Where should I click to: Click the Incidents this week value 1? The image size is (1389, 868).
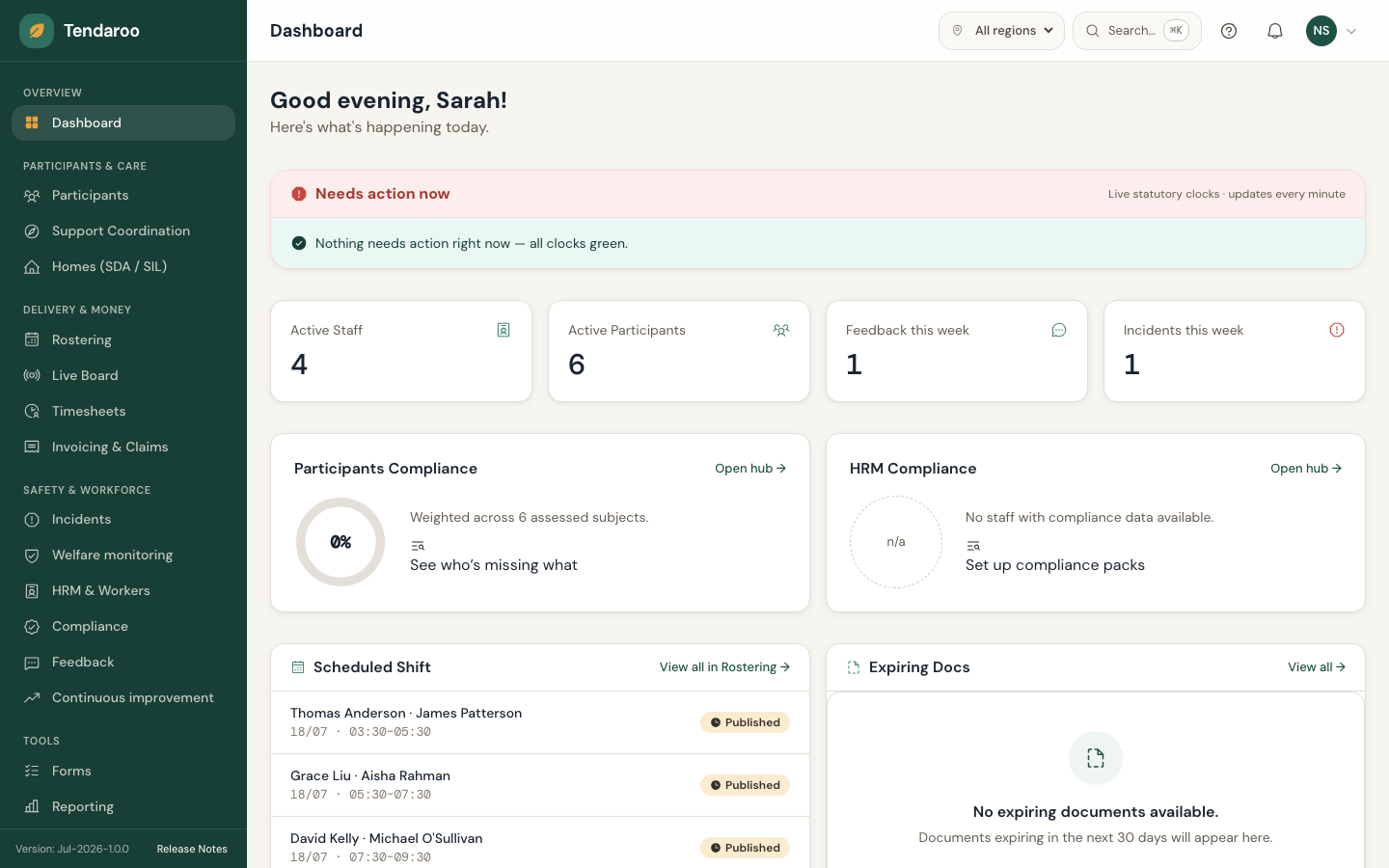[1131, 365]
